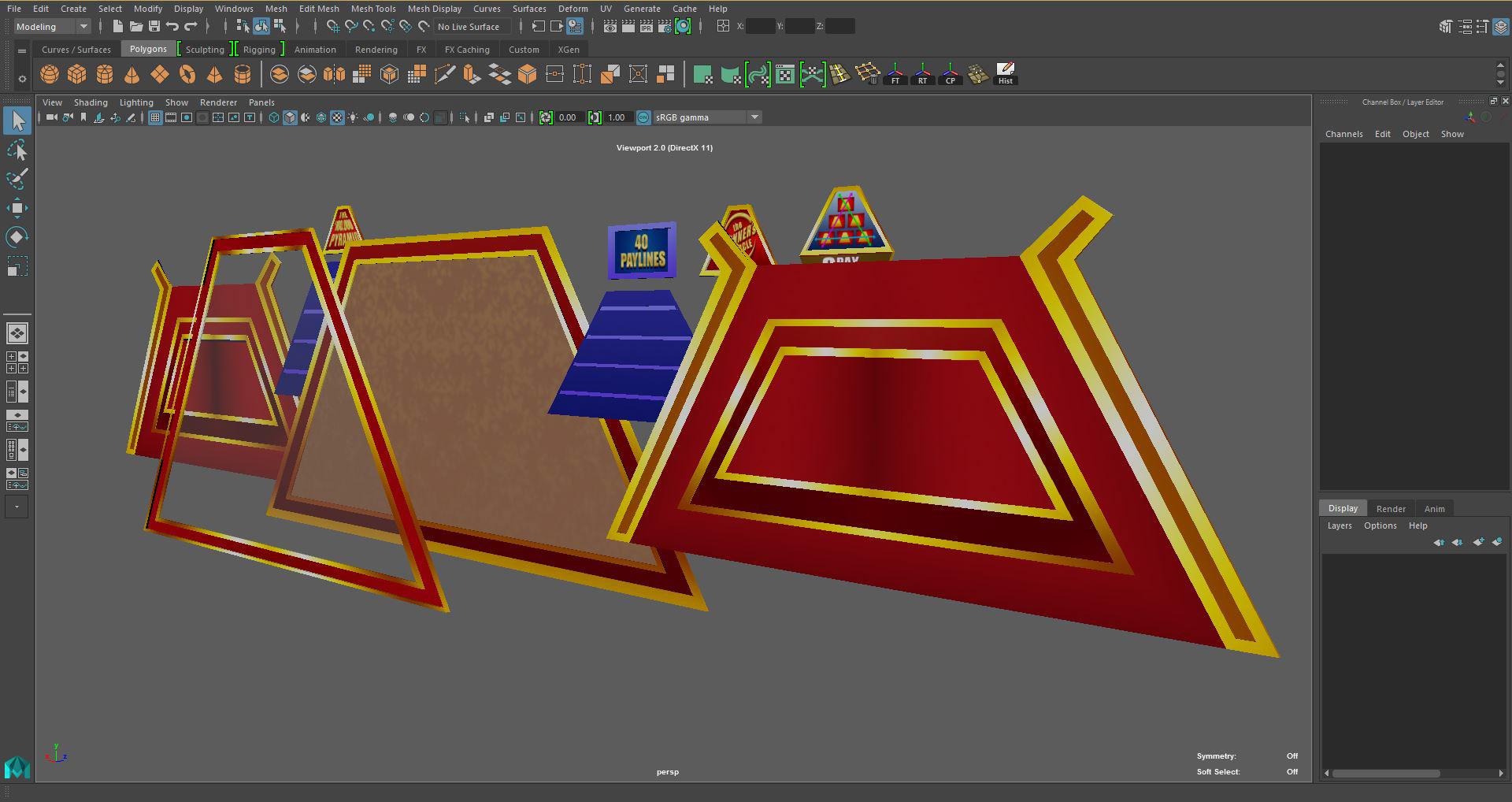The image size is (1512, 802).
Task: Create a polygon cube from the shelf
Action: point(77,75)
